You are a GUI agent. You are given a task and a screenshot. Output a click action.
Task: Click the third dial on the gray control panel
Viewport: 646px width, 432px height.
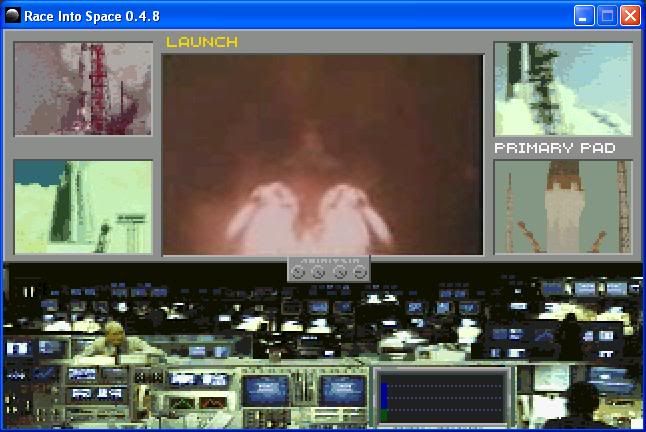[340, 272]
